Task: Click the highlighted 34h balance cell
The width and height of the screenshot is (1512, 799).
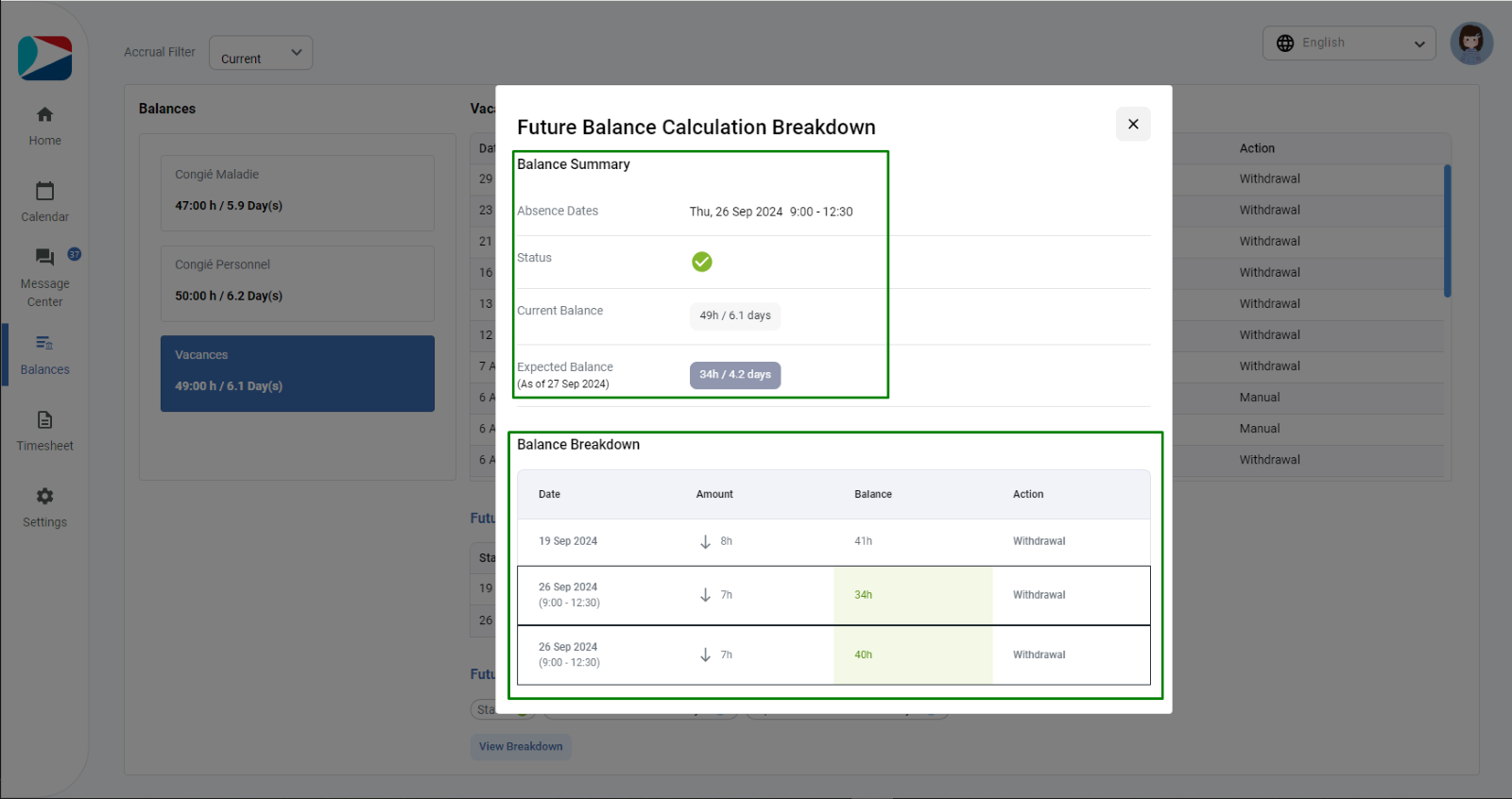Action: pos(913,595)
